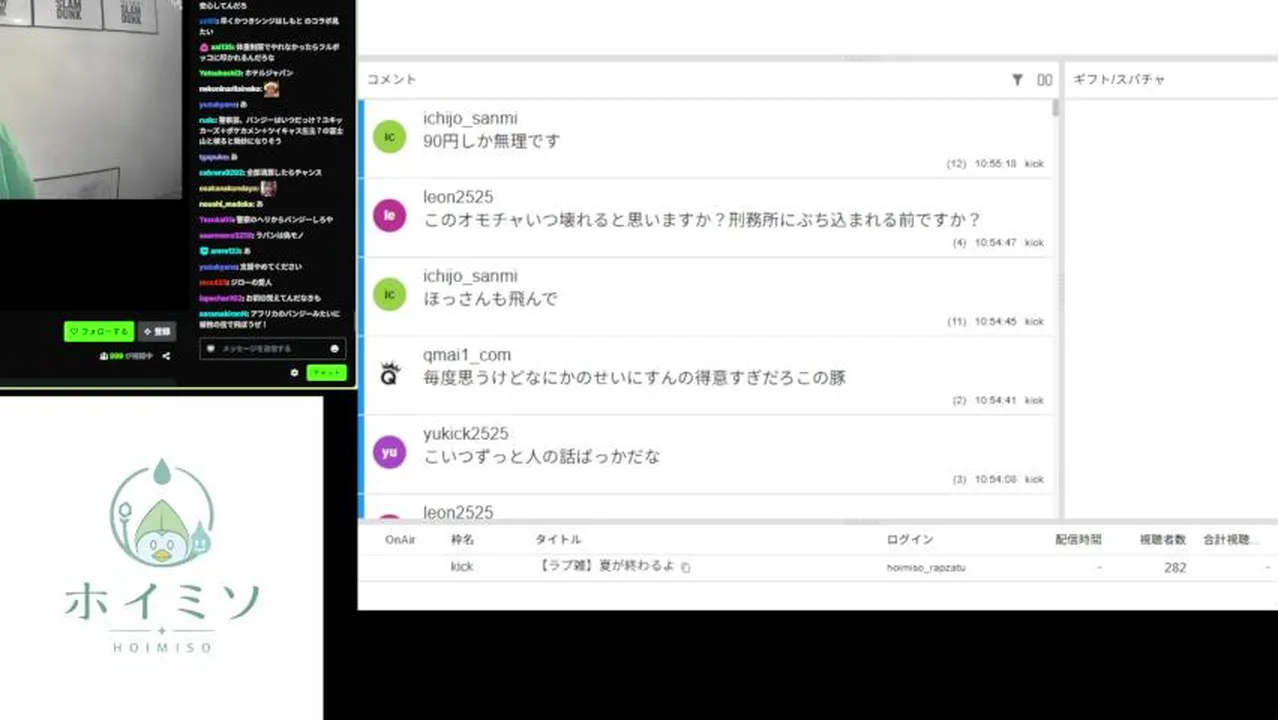
Task: Open the emoji picker in chat message box
Action: [334, 349]
